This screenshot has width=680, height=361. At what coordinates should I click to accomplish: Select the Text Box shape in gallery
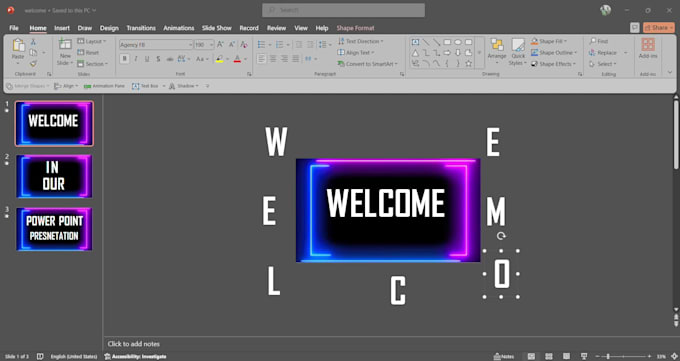[415, 42]
